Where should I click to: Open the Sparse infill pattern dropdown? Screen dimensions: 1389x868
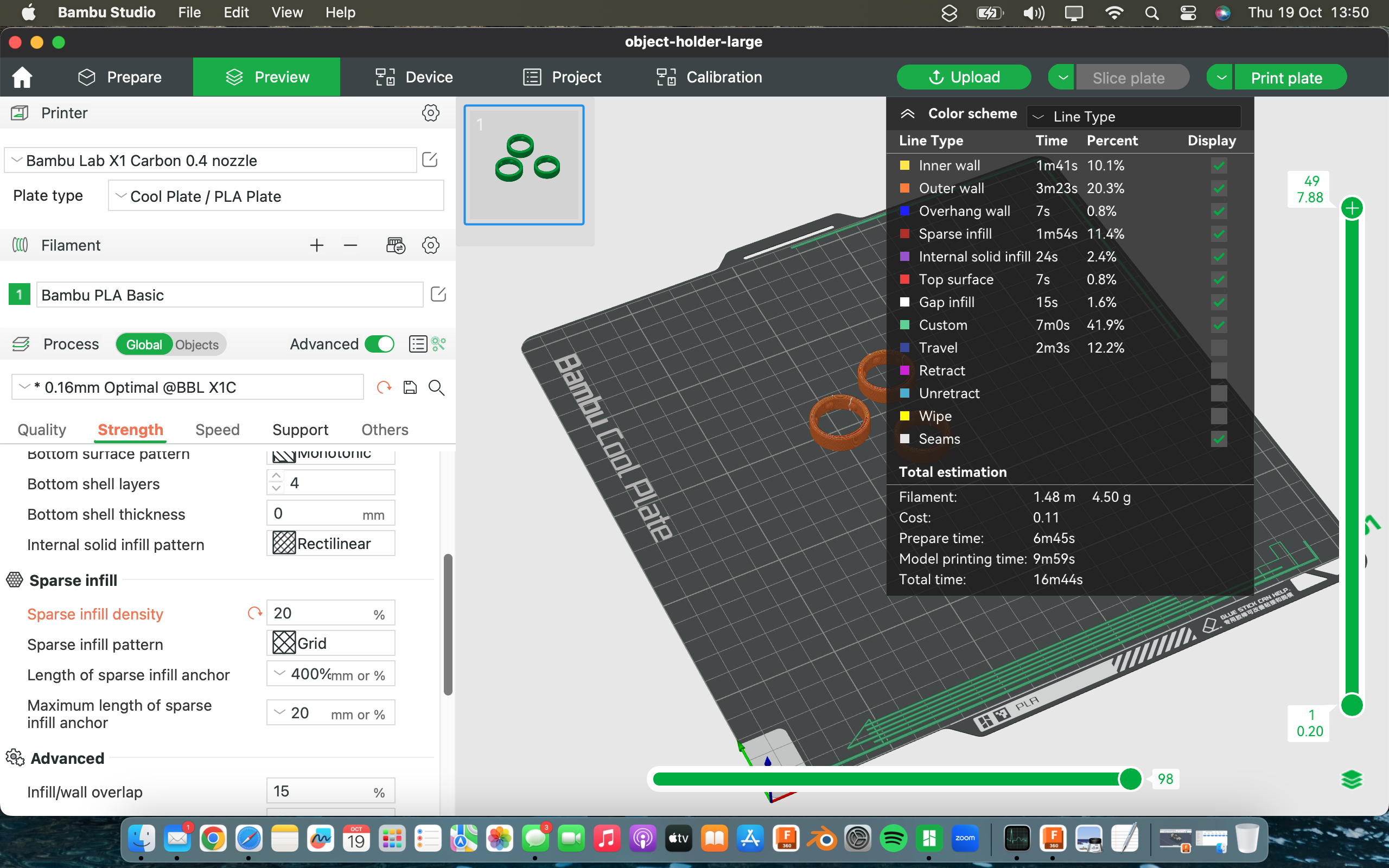point(330,643)
